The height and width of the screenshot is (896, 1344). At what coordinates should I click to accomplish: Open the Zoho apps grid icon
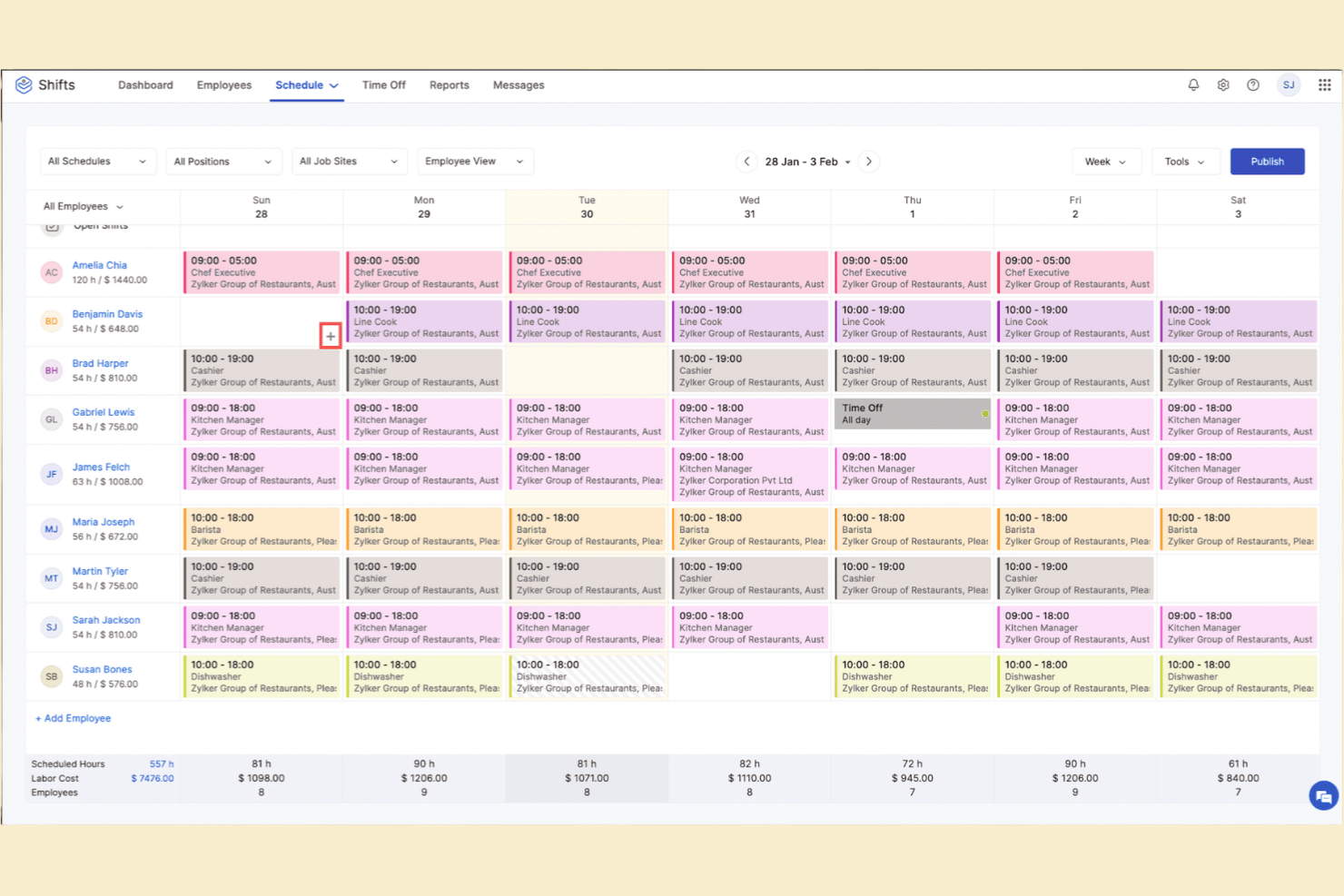(1324, 84)
